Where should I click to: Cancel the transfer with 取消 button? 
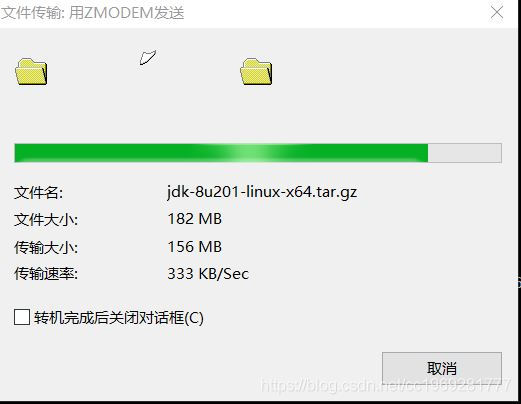[442, 368]
